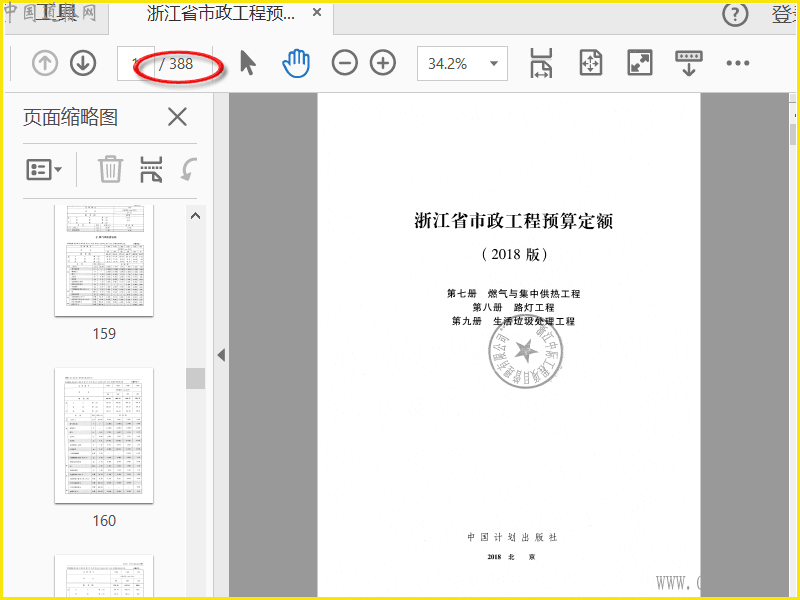800x600 pixels.
Task: Open the more tools ellipsis menu
Action: [x=738, y=63]
